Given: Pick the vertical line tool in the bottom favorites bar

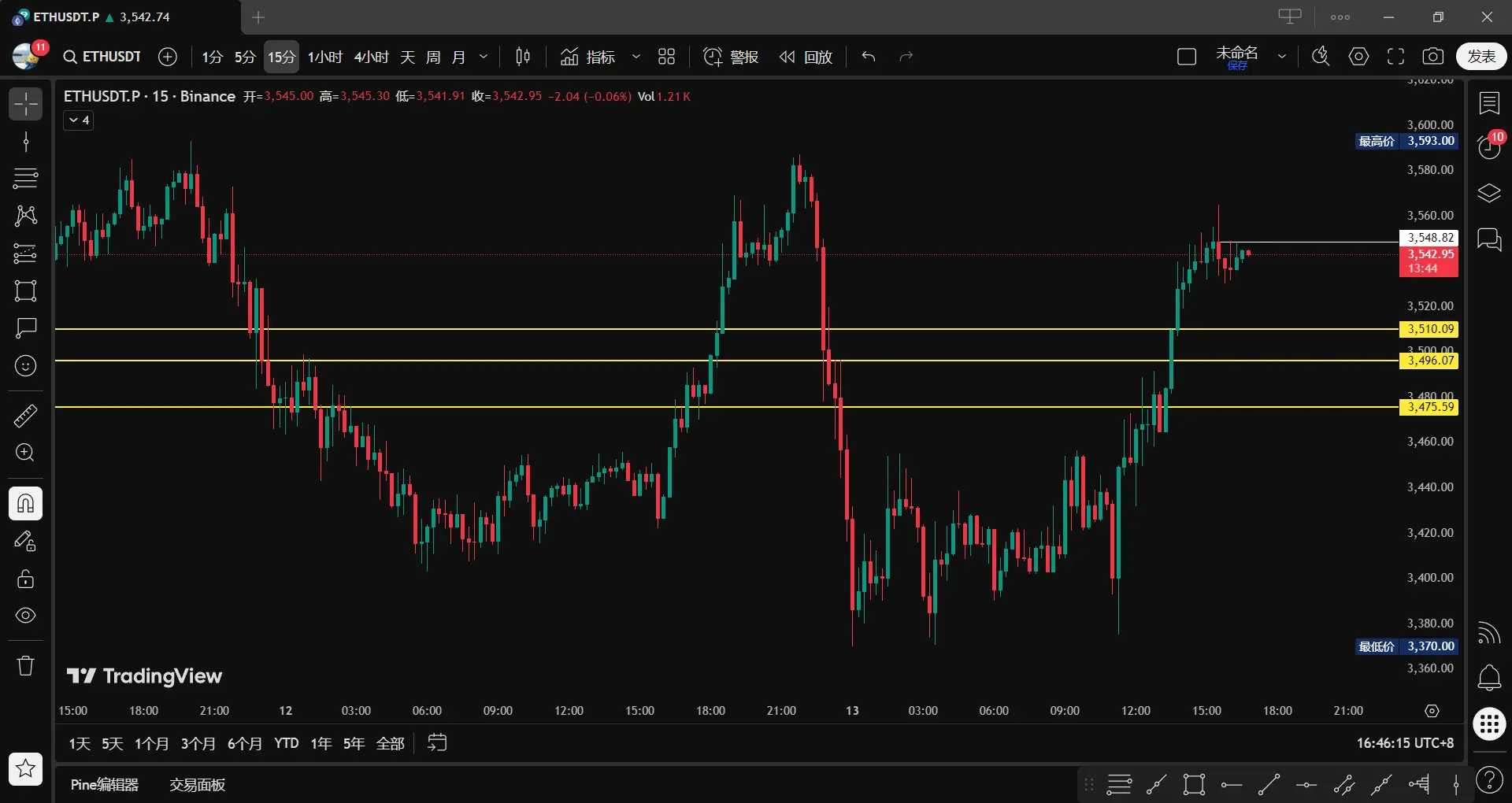Looking at the screenshot, I should [1456, 784].
